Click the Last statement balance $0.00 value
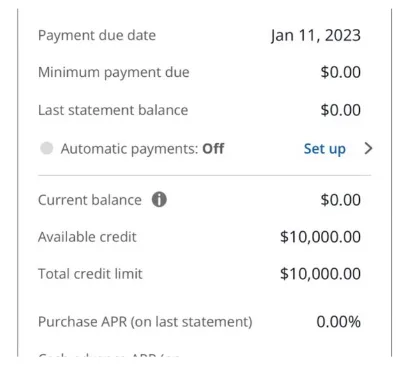Viewport: 407px width, 390px height. [341, 110]
